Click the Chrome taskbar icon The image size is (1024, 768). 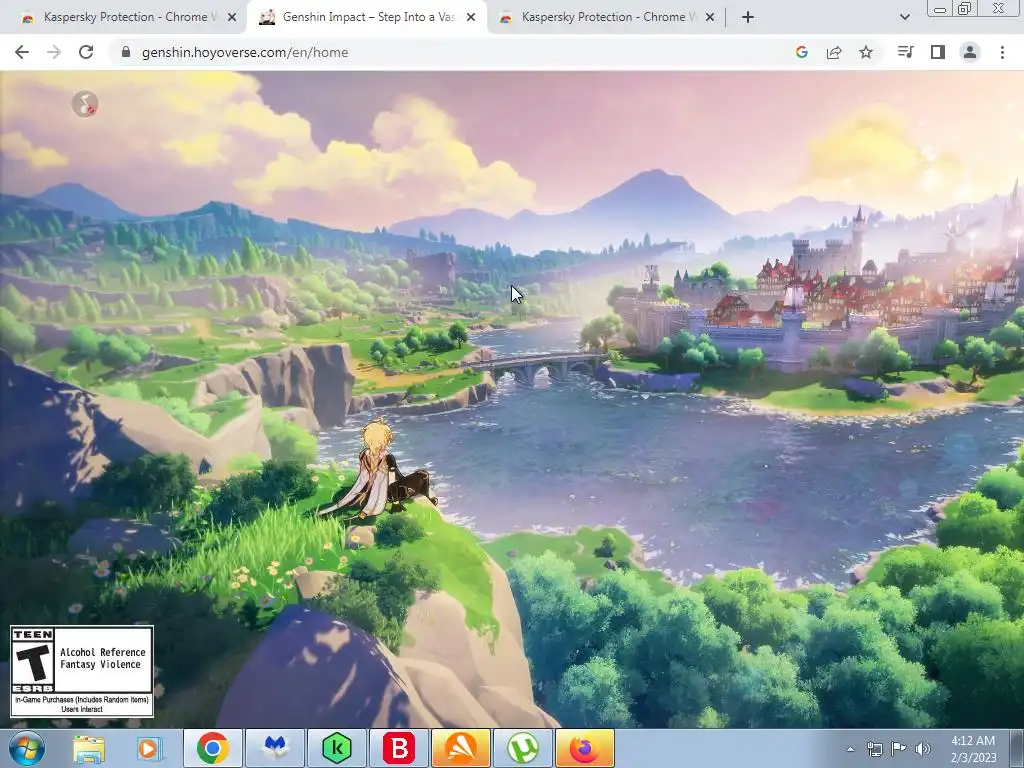212,748
